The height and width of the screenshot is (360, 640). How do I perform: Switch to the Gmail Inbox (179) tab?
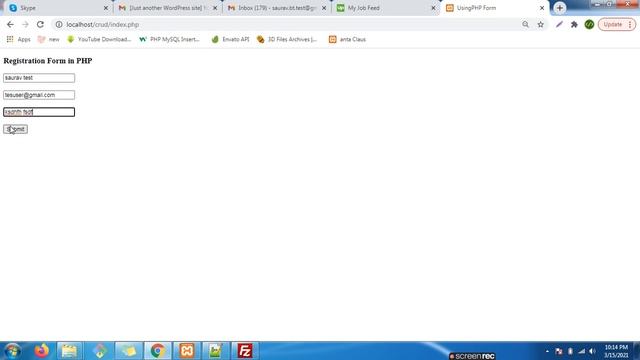click(277, 8)
